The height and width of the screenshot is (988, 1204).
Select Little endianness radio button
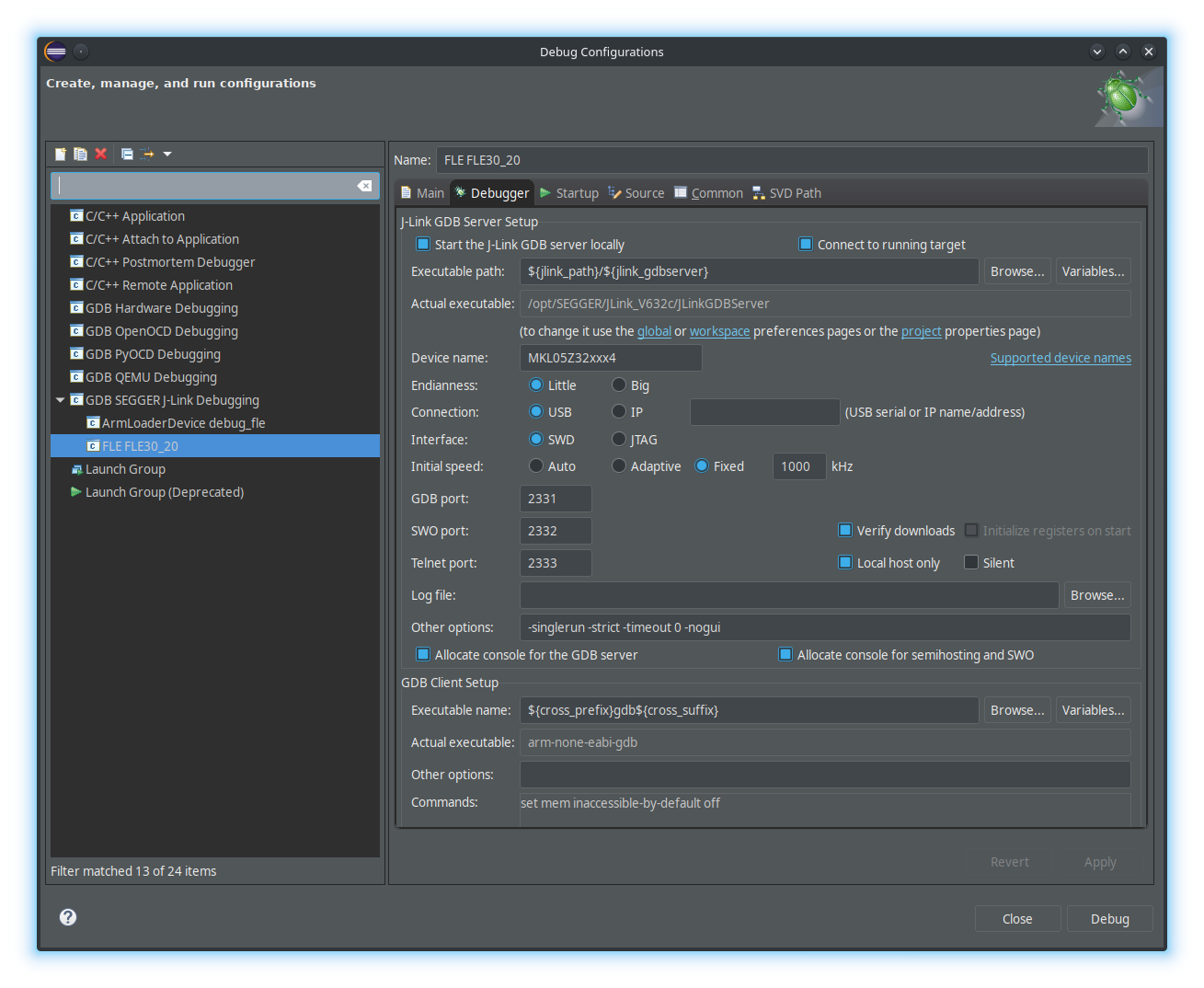click(x=536, y=385)
